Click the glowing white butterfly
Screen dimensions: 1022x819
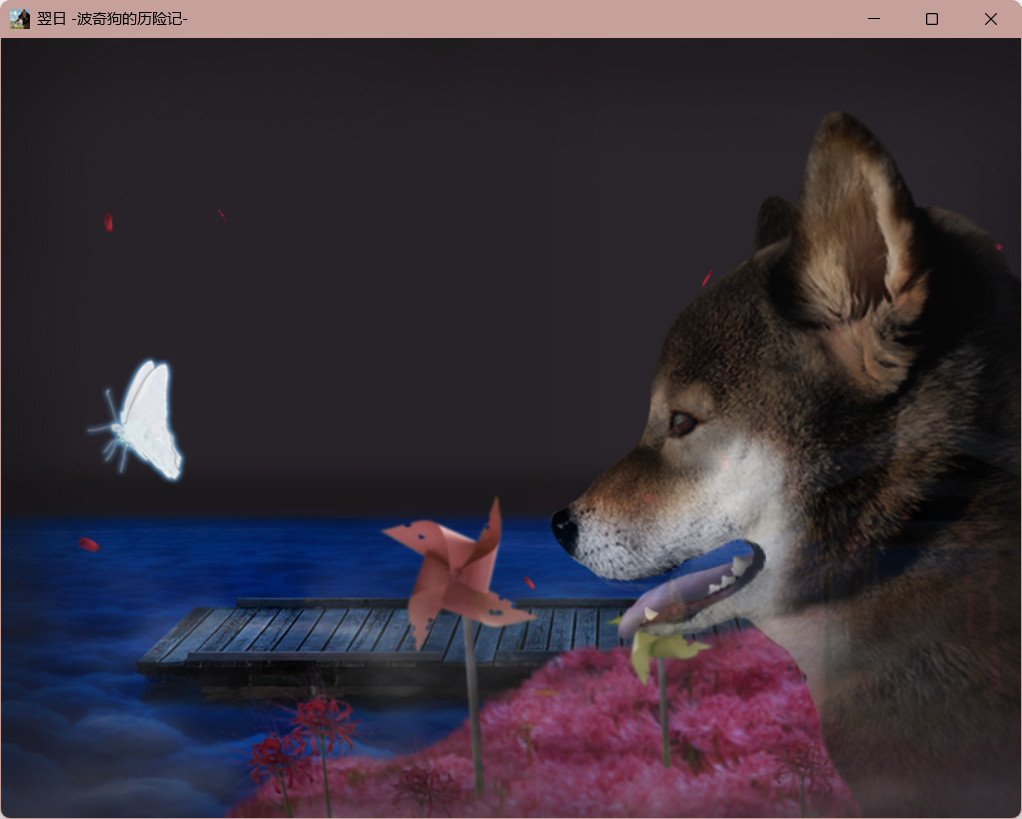coord(145,421)
